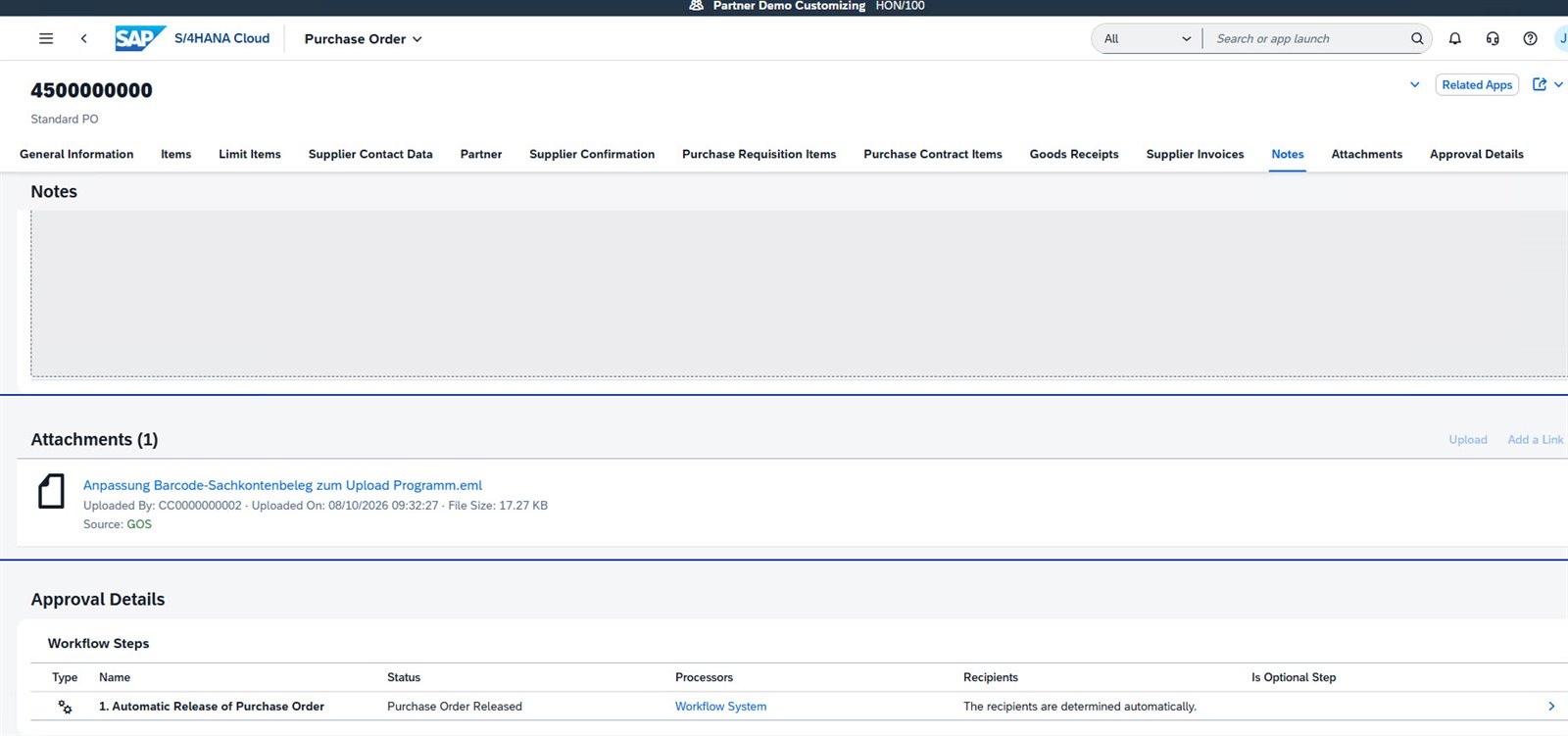Switch to the Limit Items tab
1568x736 pixels.
[x=250, y=155]
